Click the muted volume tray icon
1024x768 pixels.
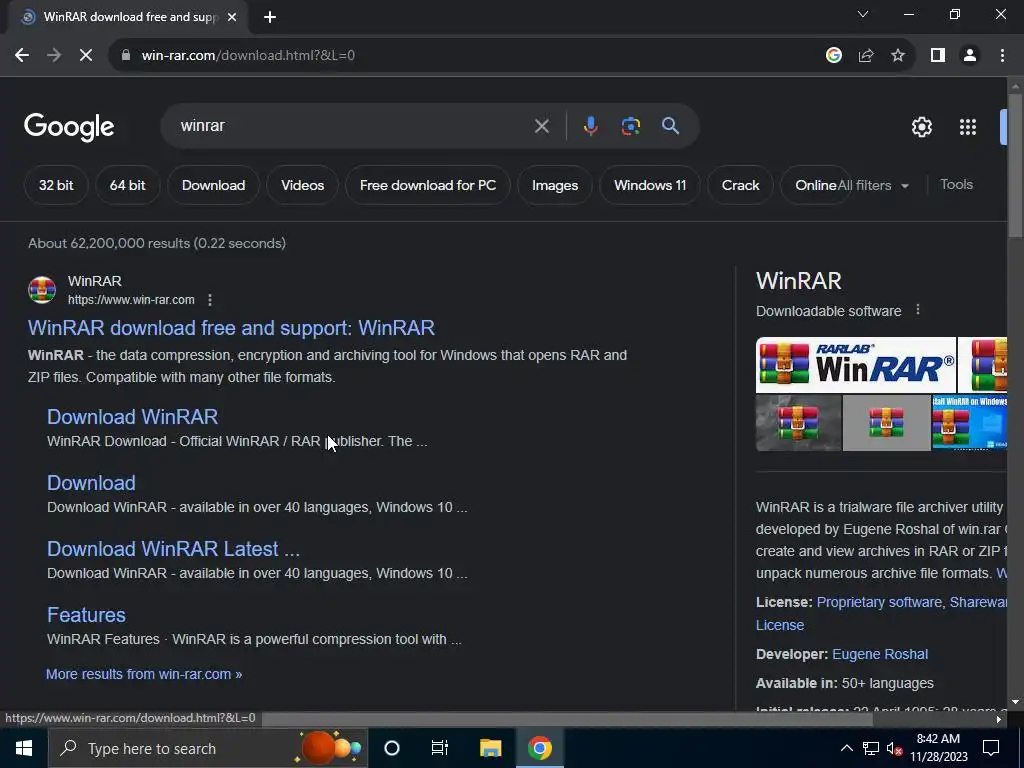[x=894, y=748]
